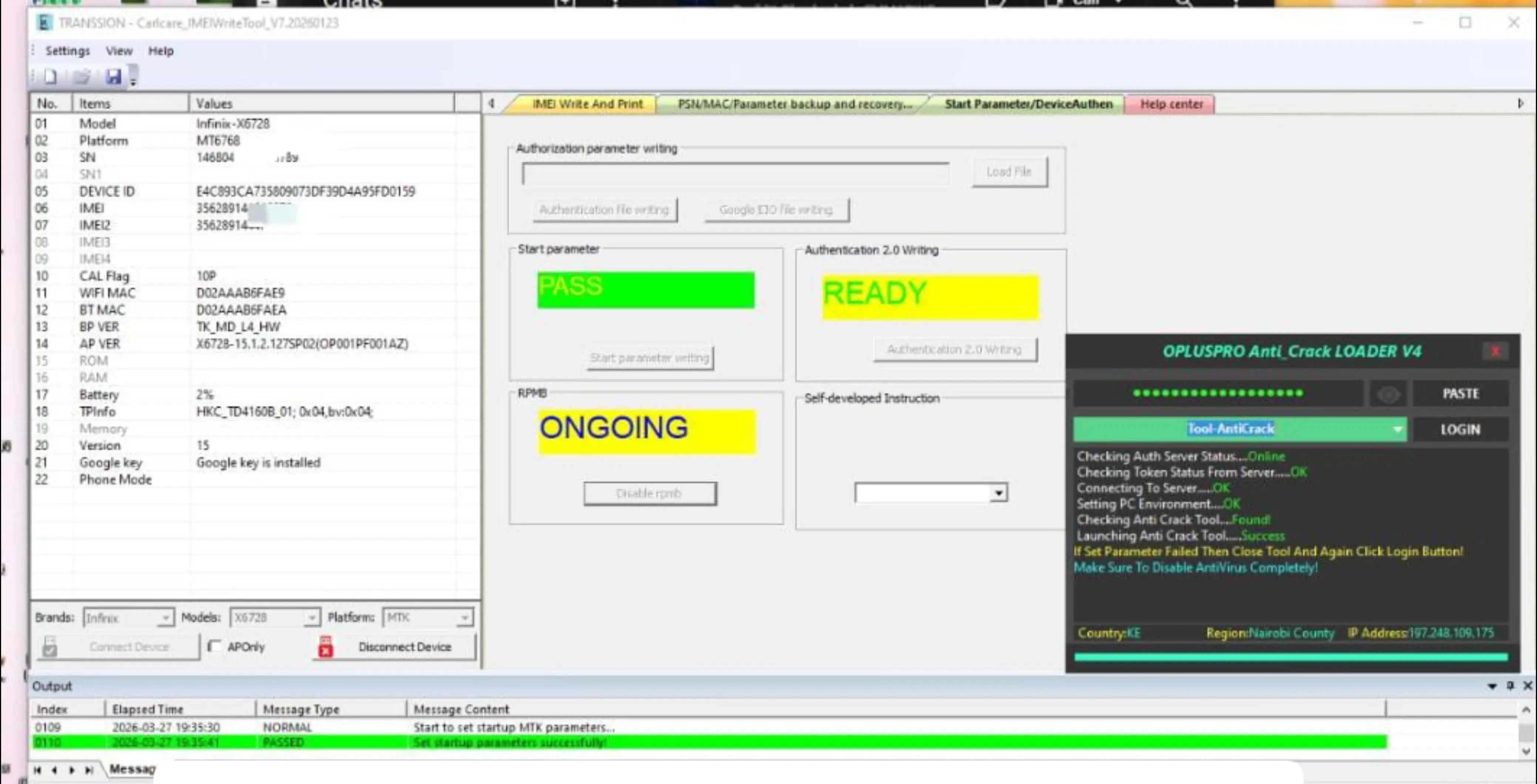Enable the APOnly checkbox
1537x784 pixels.
tap(215, 646)
